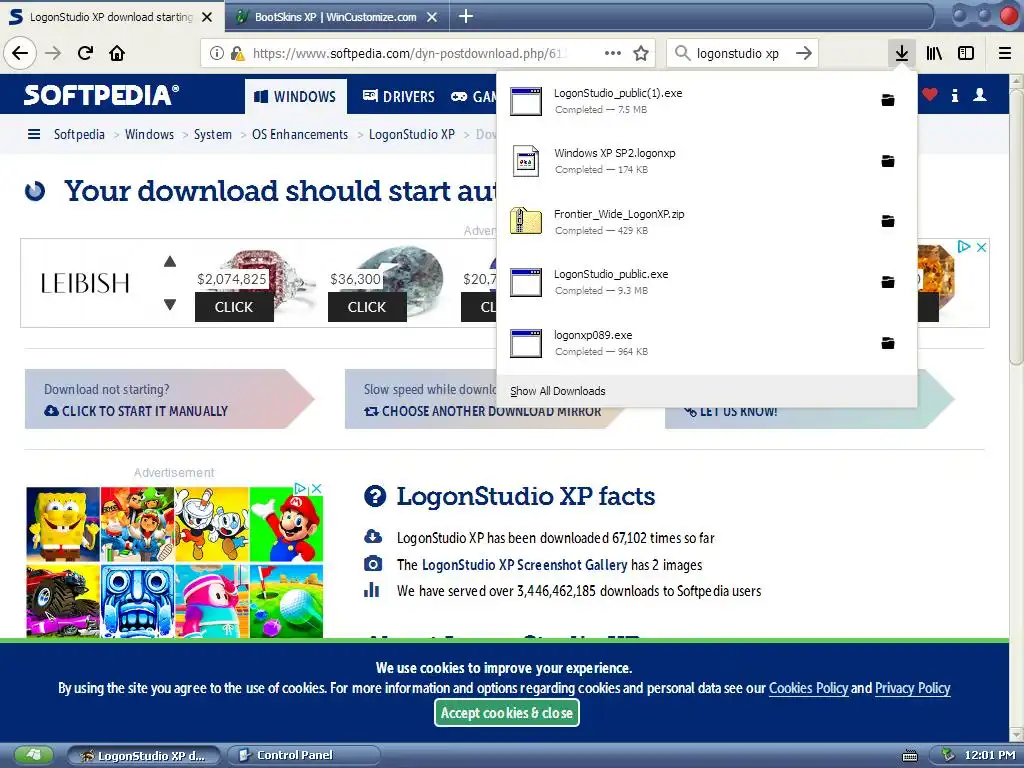
Task: Go back to the previous page
Action: (x=20, y=53)
